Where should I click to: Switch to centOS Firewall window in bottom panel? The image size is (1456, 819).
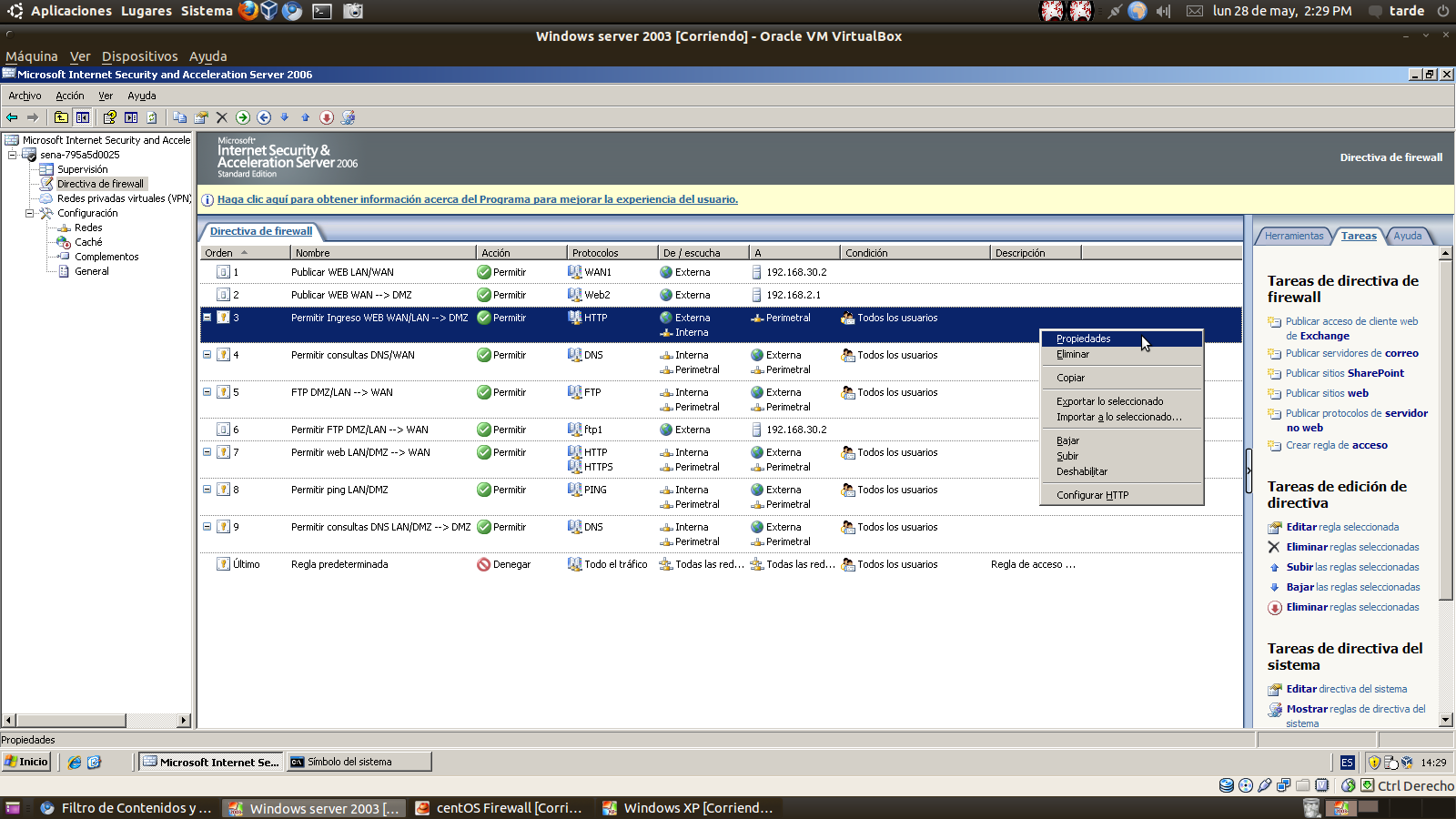[499, 808]
